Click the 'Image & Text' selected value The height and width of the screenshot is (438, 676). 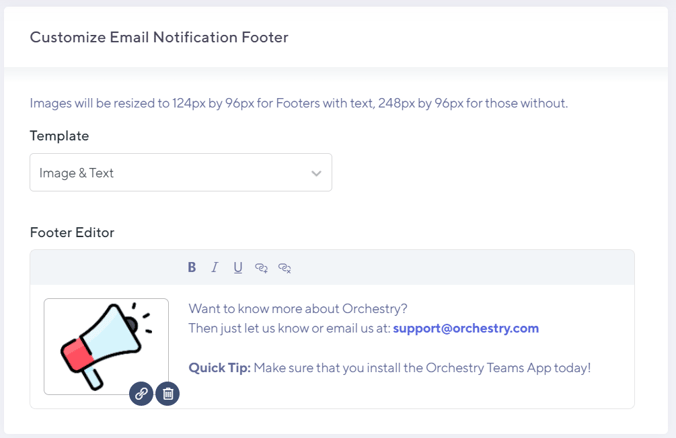(77, 173)
